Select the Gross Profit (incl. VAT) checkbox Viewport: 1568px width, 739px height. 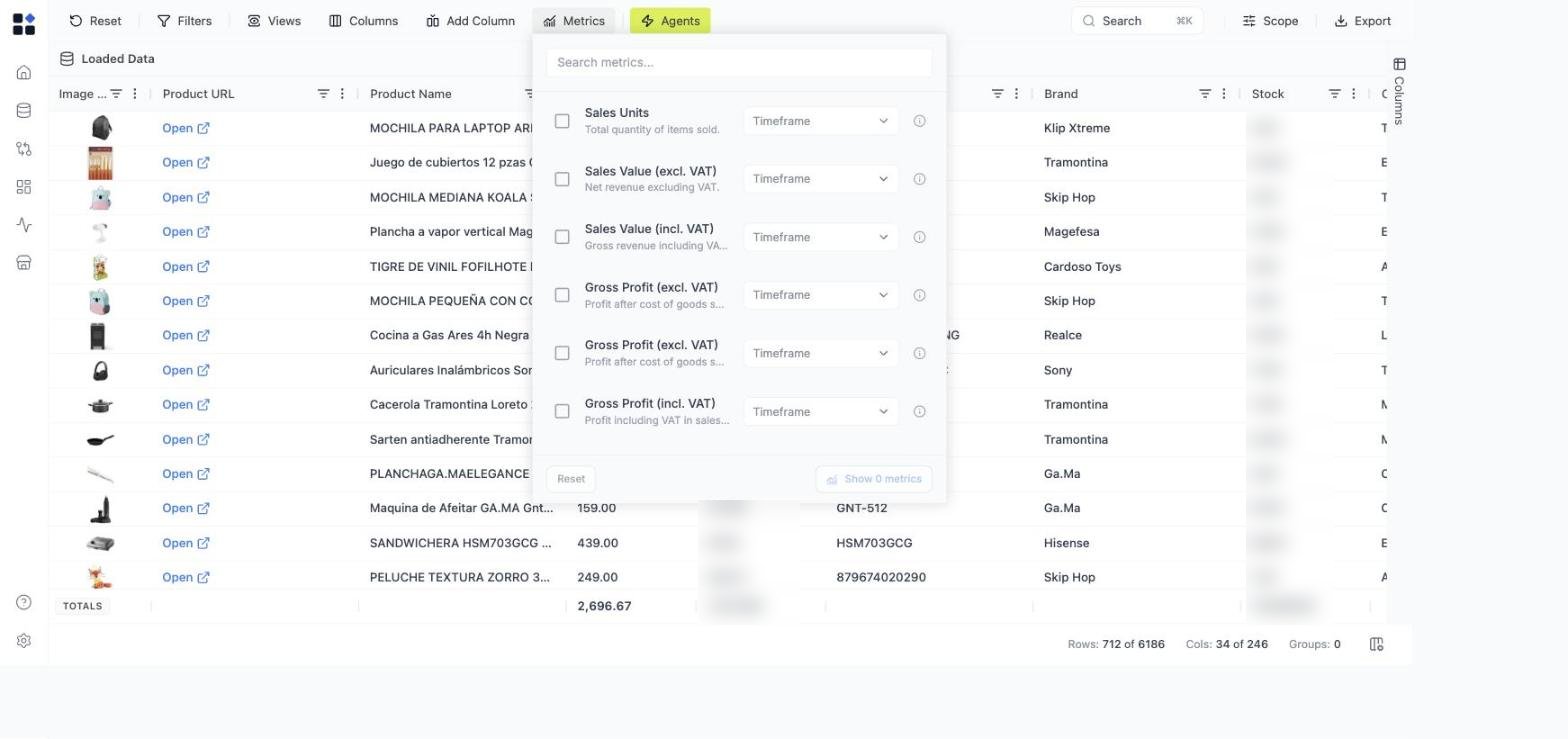pos(562,412)
